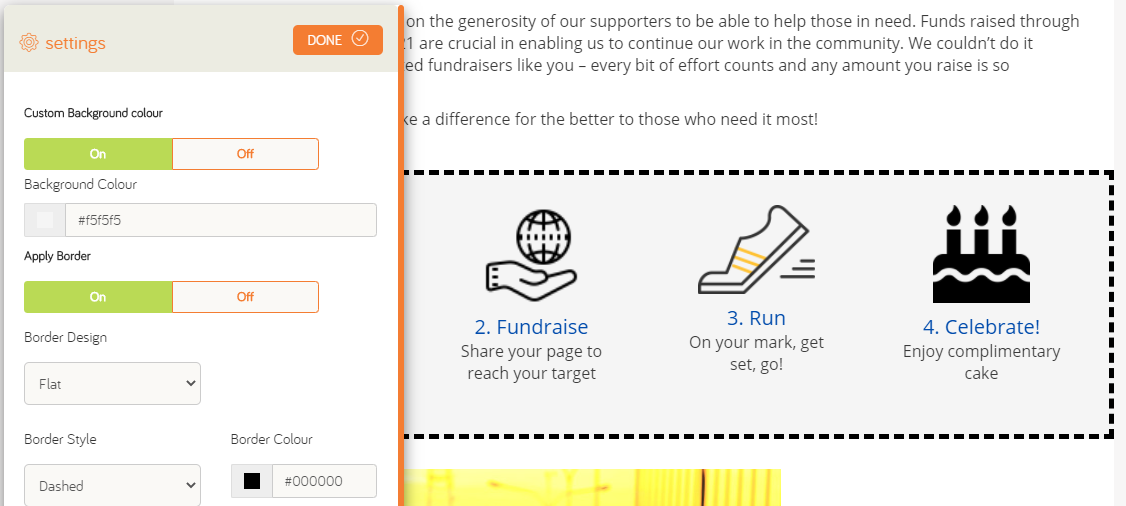Click the Border Colour #000000 input field

coord(324,481)
